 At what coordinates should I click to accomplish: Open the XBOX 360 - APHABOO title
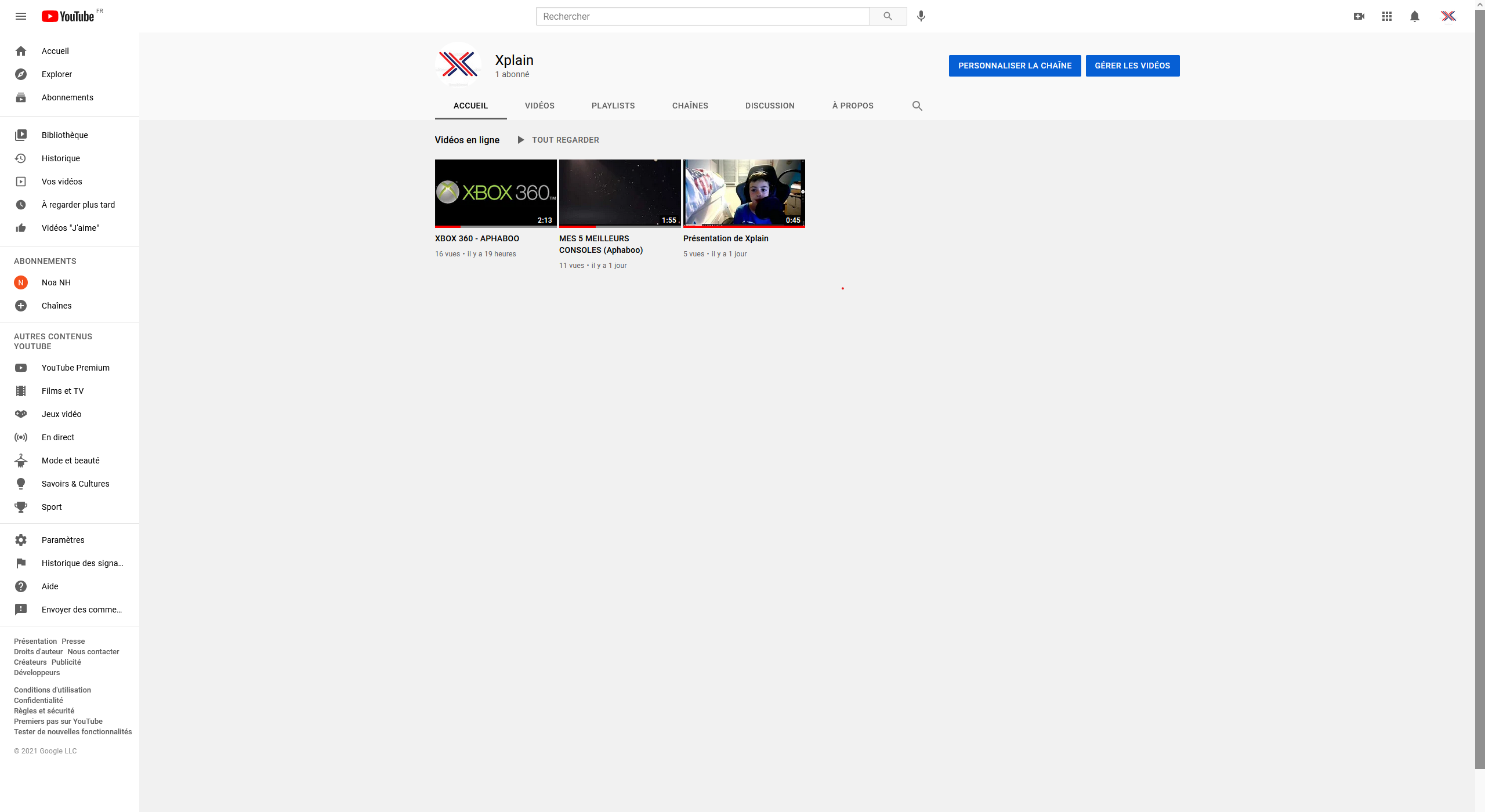(x=477, y=238)
